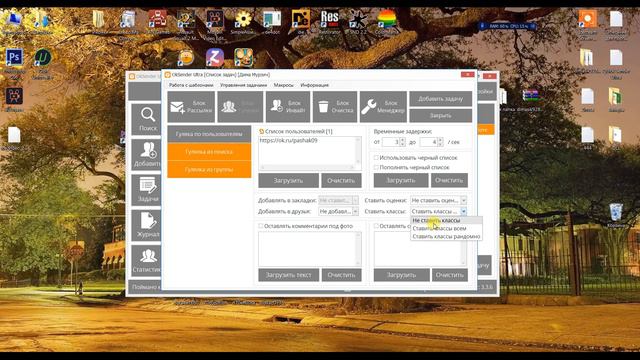Click the bottom-right Загрузить button
This screenshot has width=640, height=360.
tap(401, 275)
